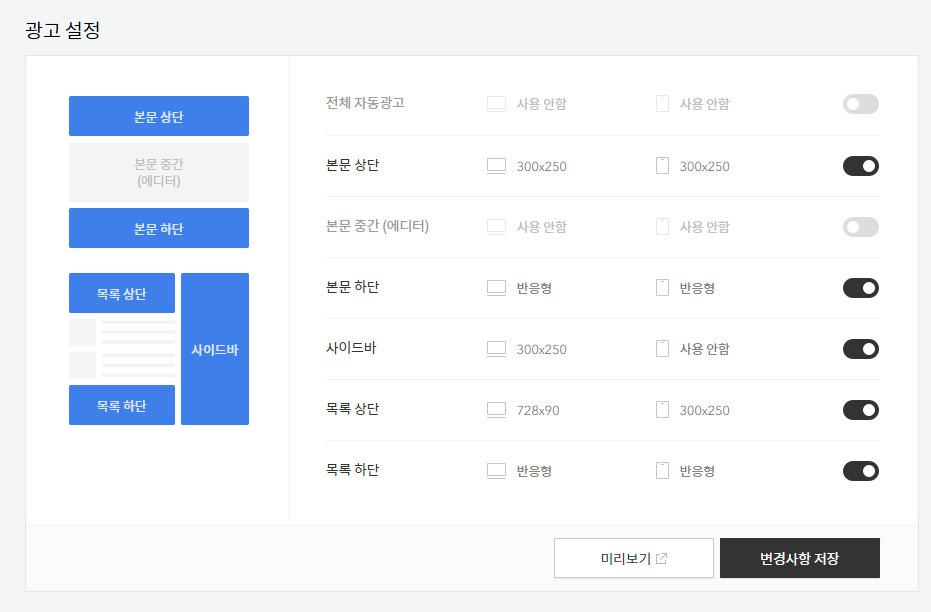Open the 미리보기 preview button
The image size is (931, 612).
tap(634, 558)
